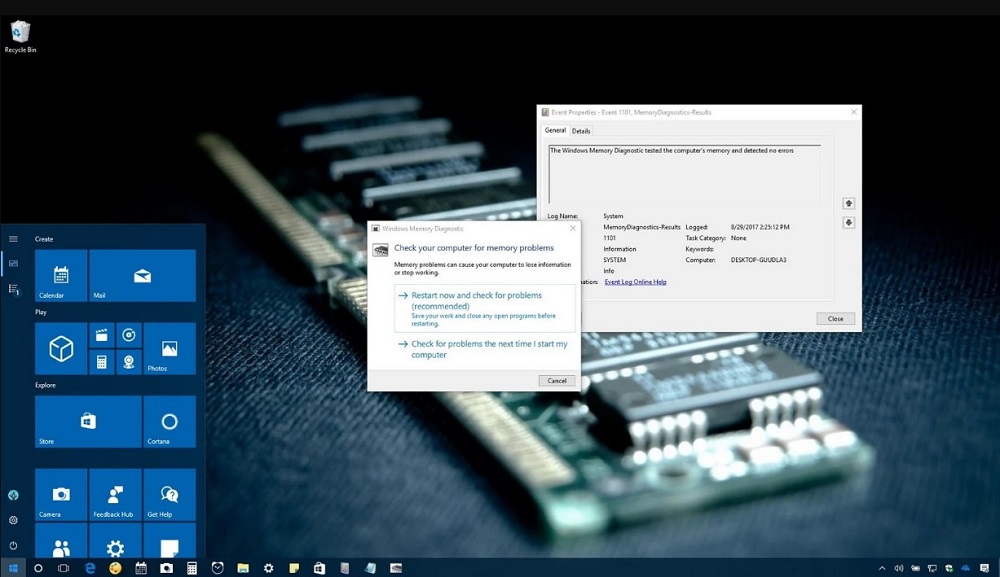Open File Explorer from taskbar
Viewport: 1000px width, 577px height.
(x=243, y=568)
